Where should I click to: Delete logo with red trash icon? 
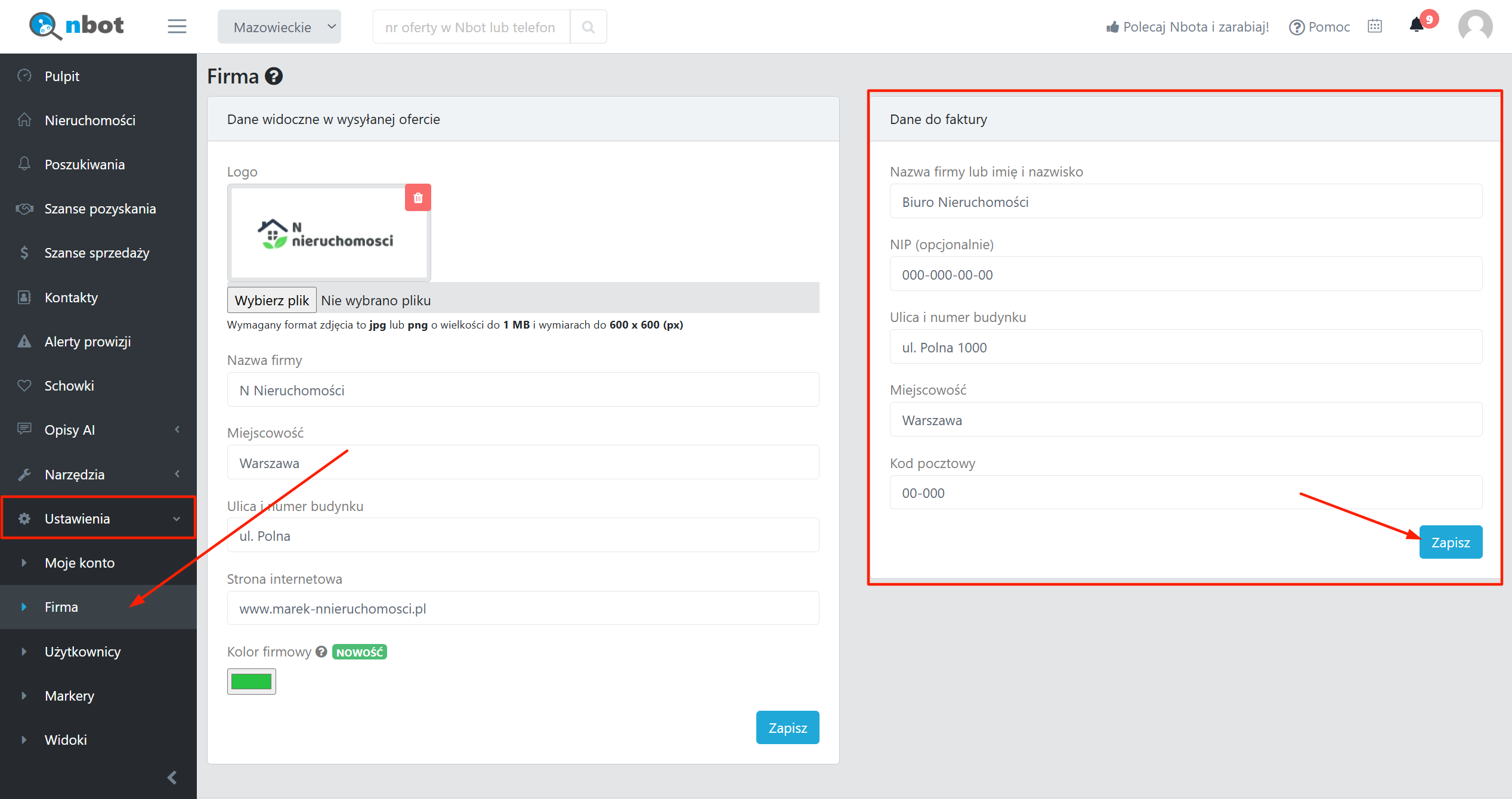pos(418,198)
